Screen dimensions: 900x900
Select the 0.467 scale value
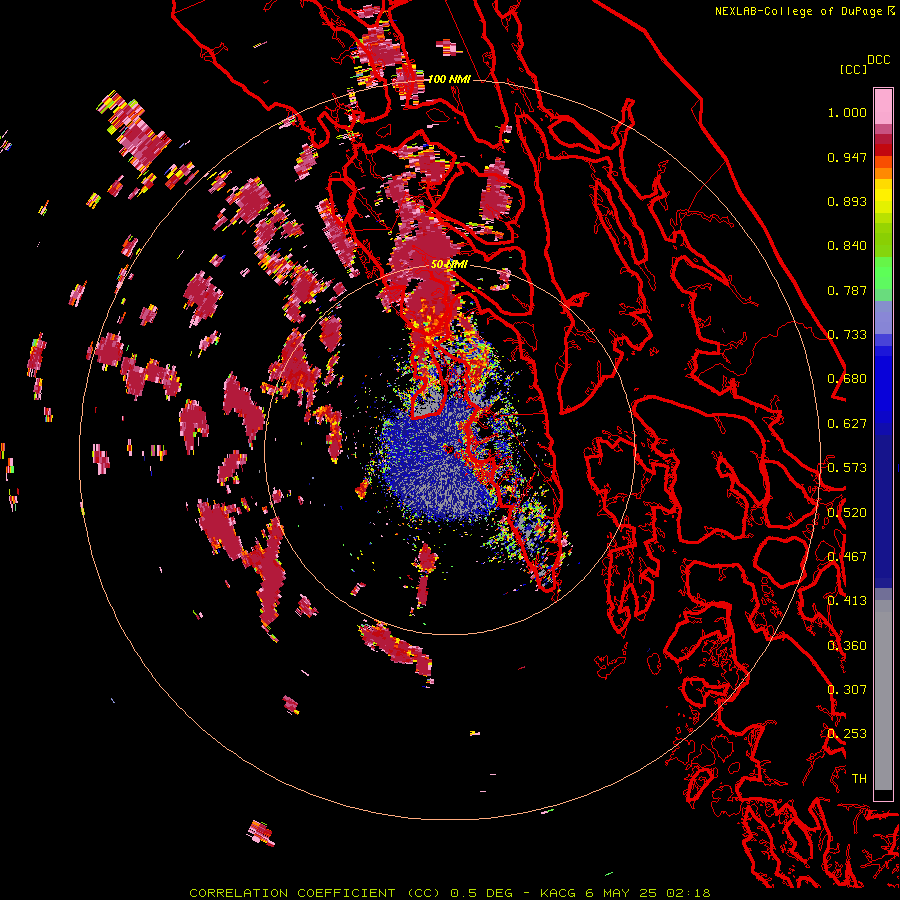tap(847, 557)
